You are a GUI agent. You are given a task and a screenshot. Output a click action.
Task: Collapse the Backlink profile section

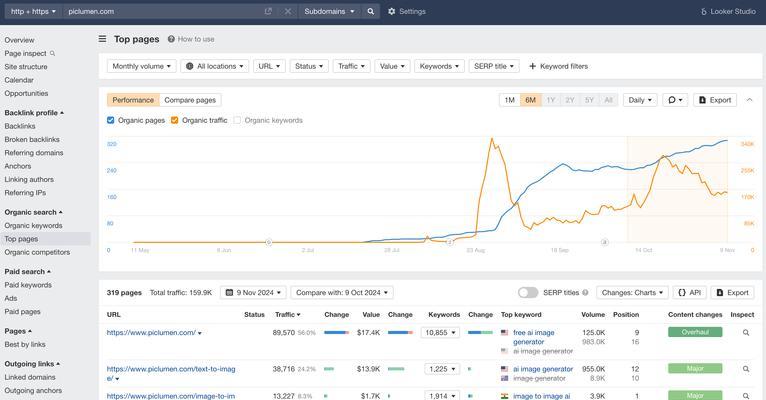pos(34,113)
